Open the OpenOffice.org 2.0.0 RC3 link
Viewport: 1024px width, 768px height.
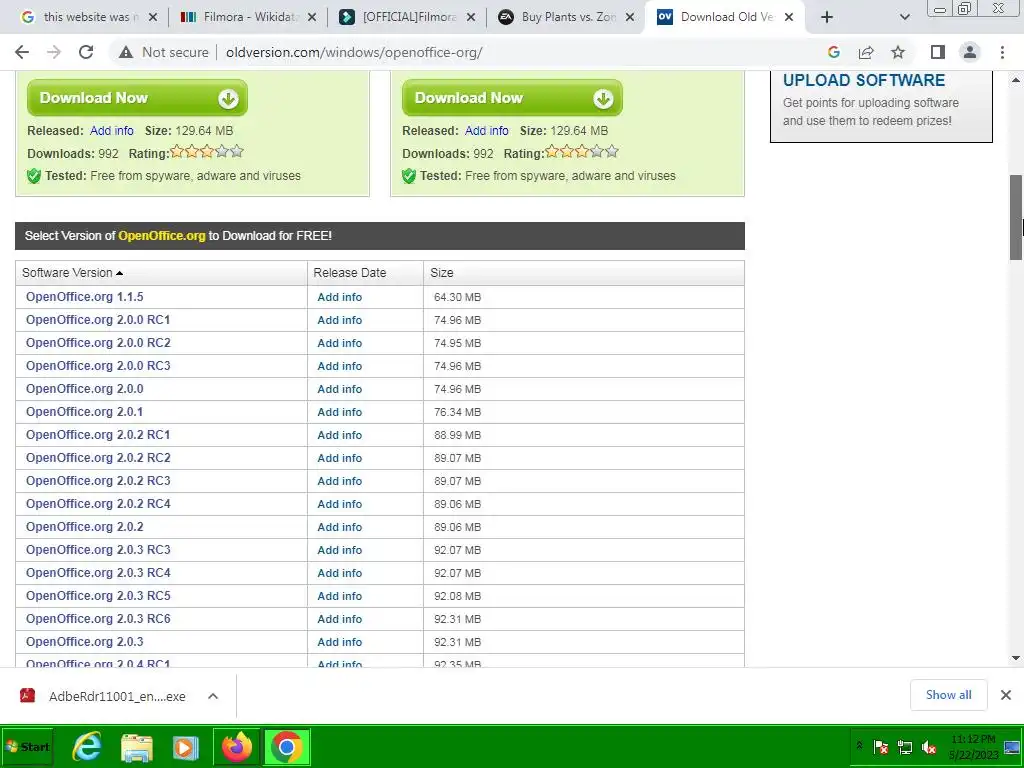(98, 366)
